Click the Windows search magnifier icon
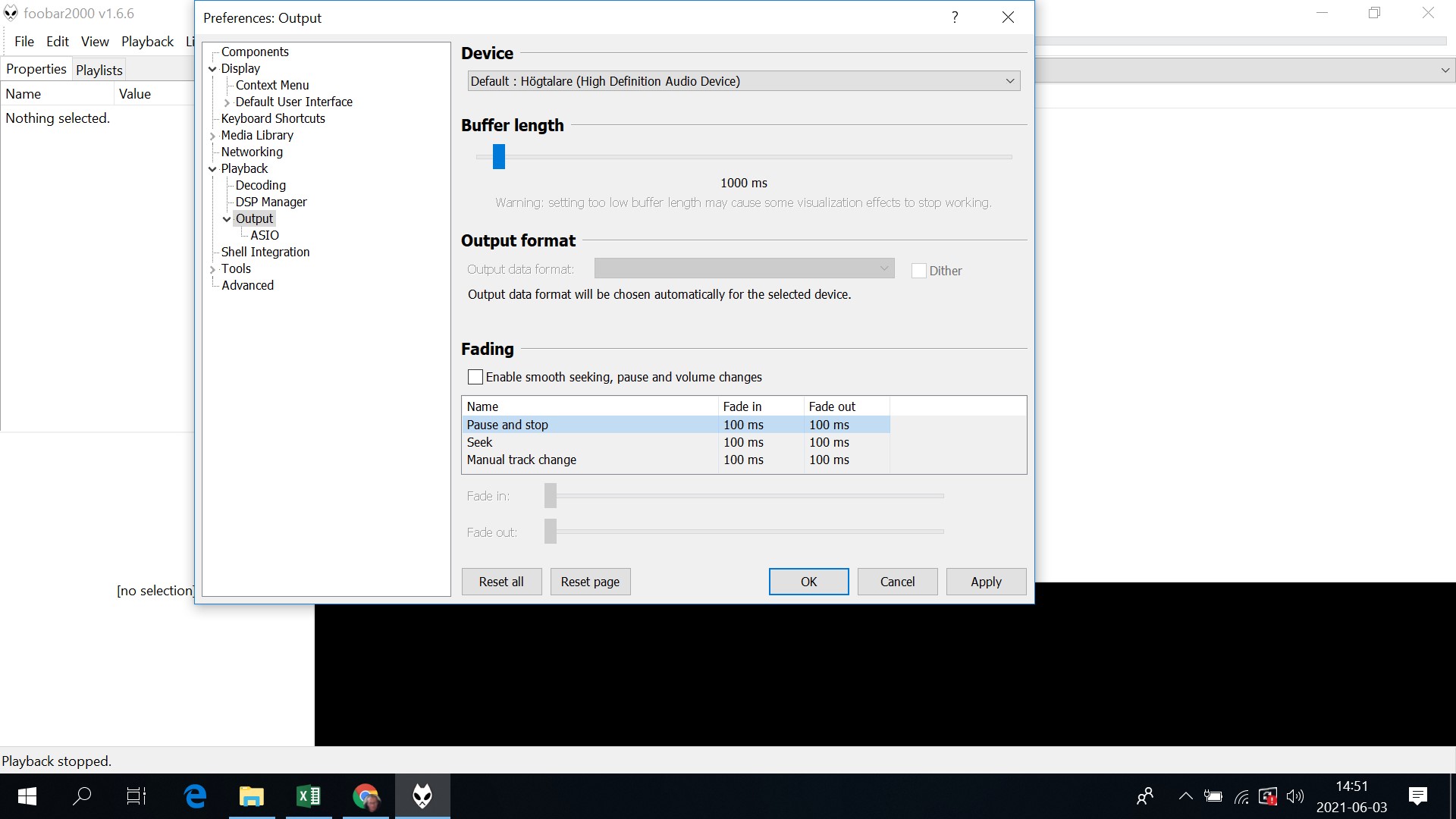 pos(82,796)
